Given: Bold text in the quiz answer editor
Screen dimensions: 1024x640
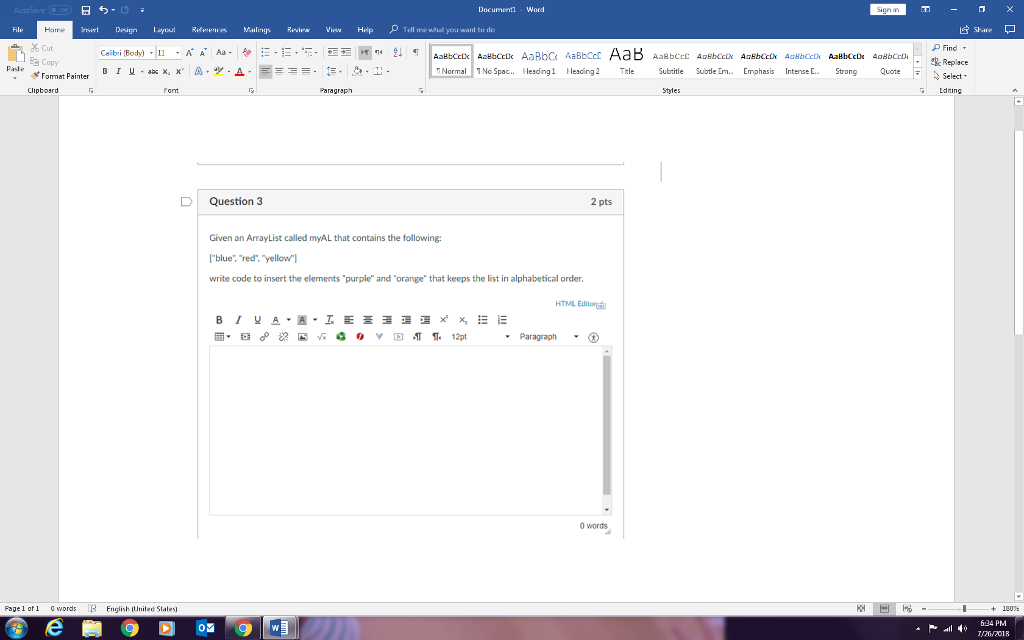Looking at the screenshot, I should pyautogui.click(x=218, y=319).
